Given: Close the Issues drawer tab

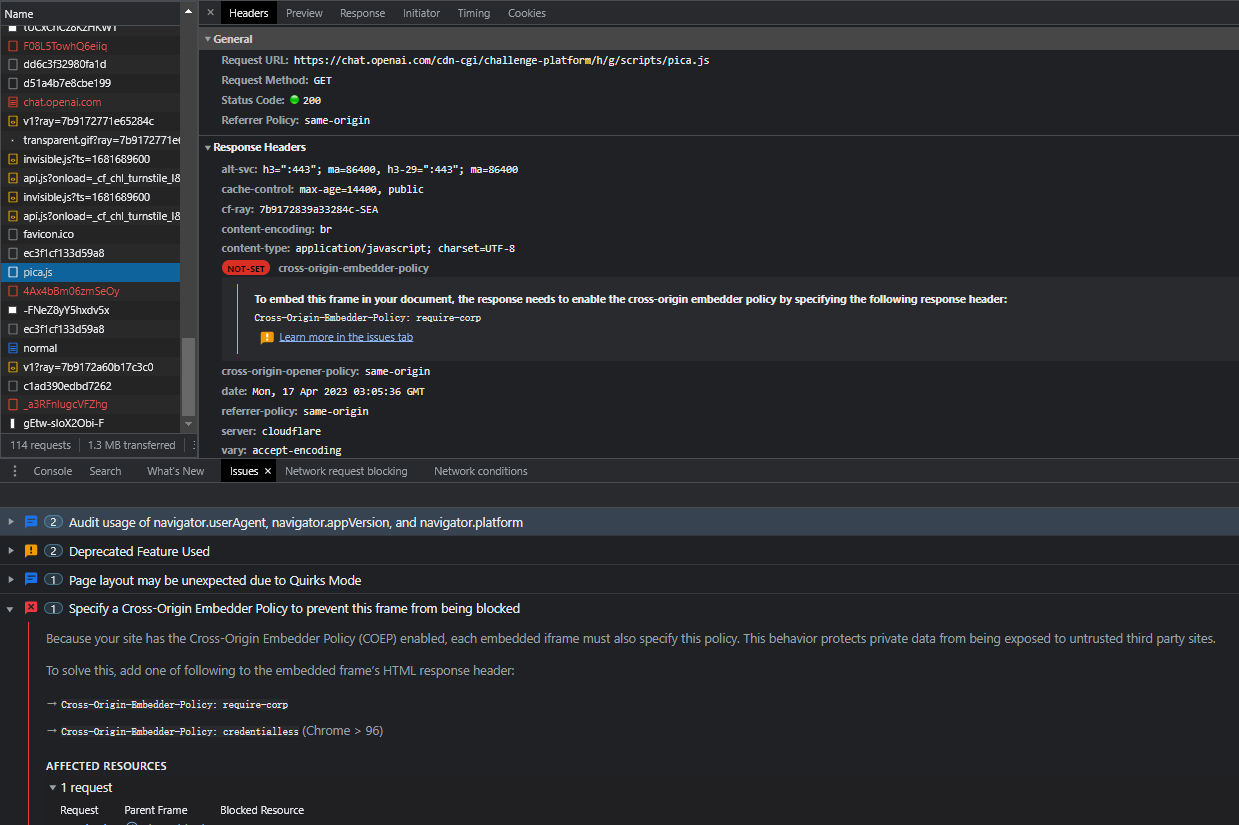Looking at the screenshot, I should coord(267,471).
